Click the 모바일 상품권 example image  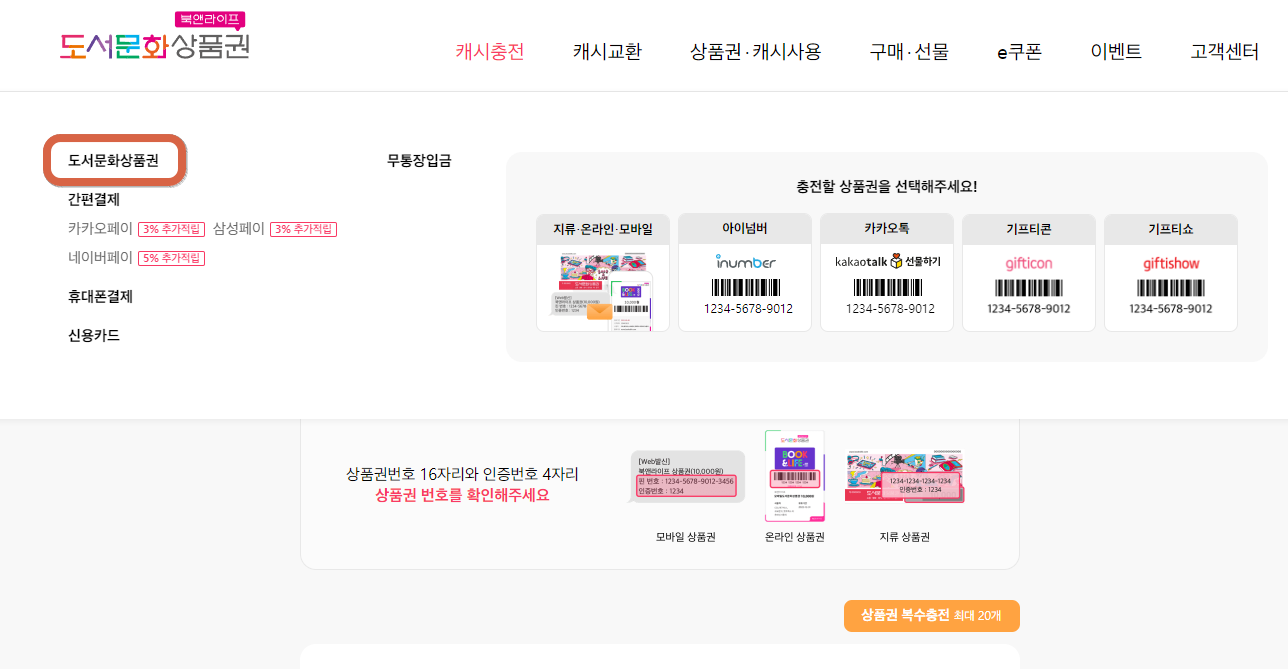686,476
